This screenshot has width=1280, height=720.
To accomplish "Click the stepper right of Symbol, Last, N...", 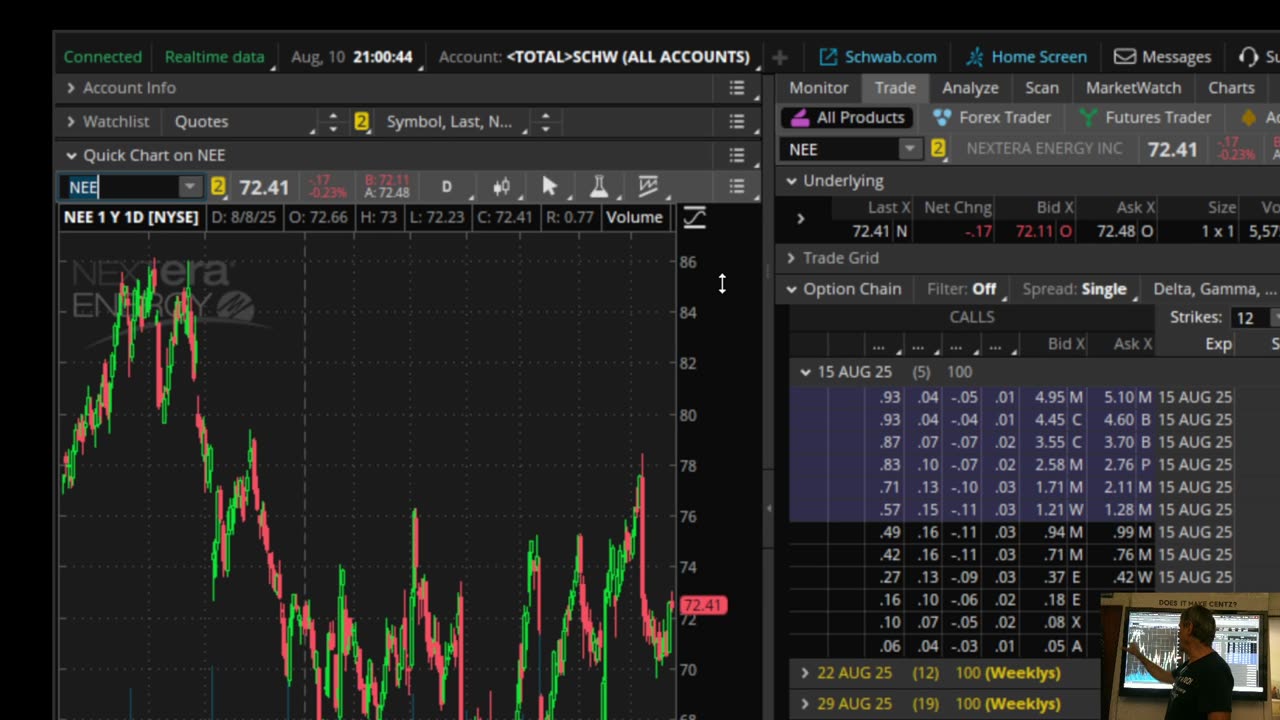I will click(545, 122).
